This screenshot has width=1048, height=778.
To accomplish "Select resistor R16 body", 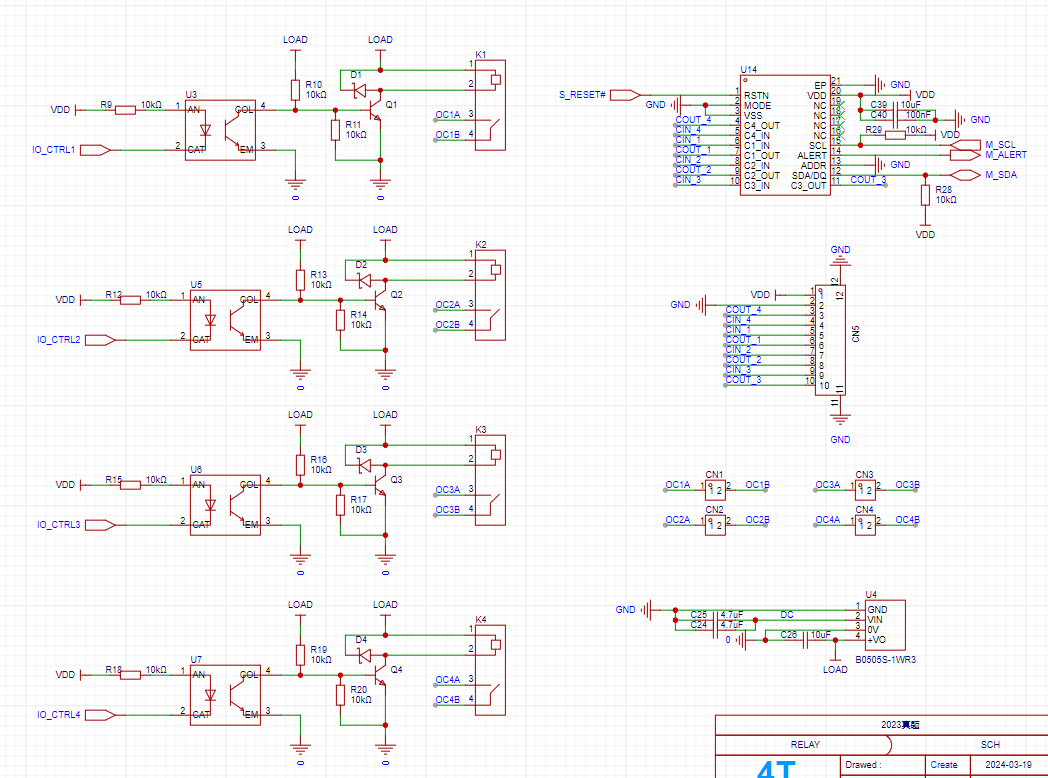I will pos(301,465).
